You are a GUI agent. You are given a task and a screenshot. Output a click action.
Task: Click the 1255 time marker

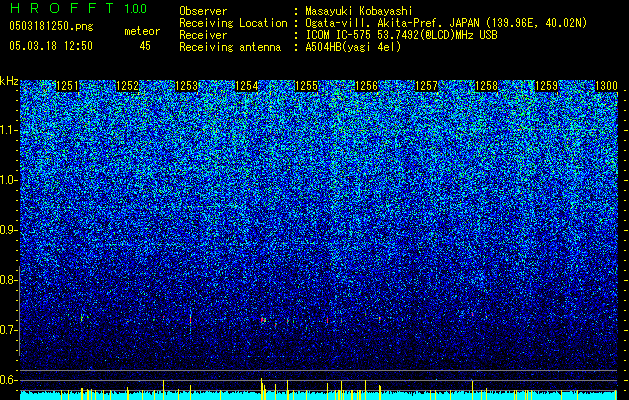306,86
